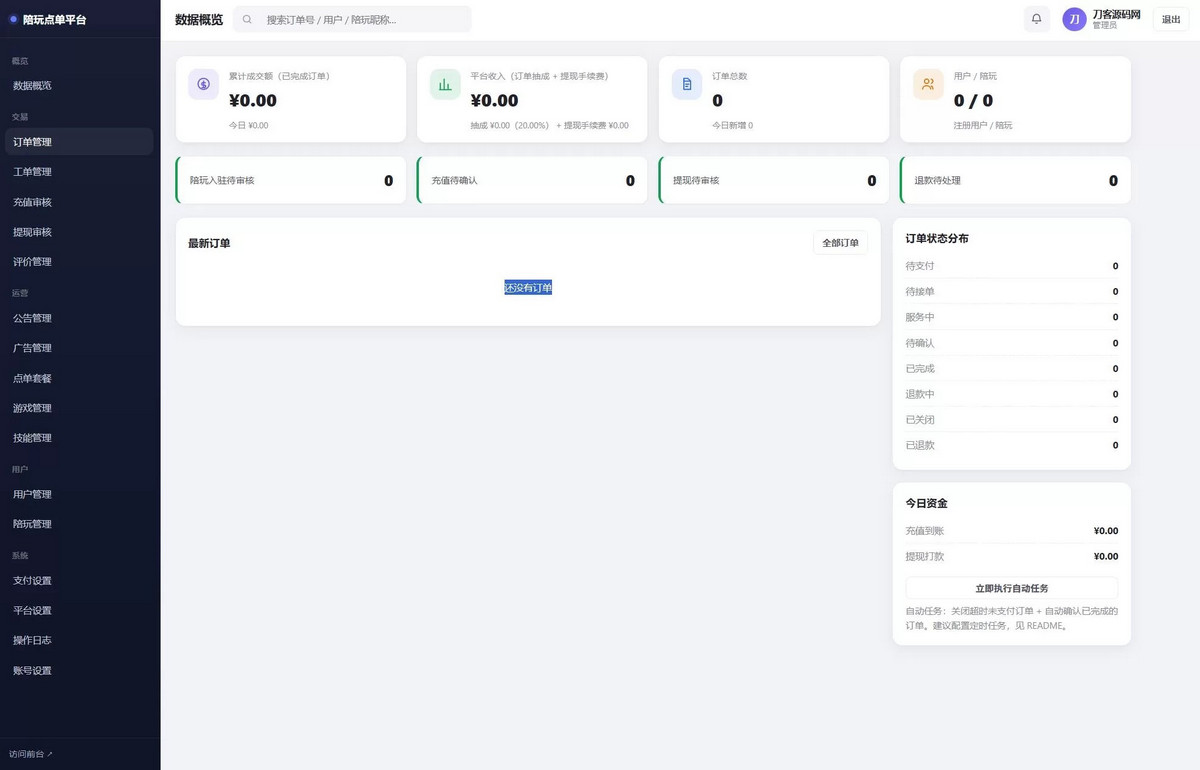Click the purple user avatar icon
This screenshot has width=1200, height=770.
click(x=1074, y=19)
